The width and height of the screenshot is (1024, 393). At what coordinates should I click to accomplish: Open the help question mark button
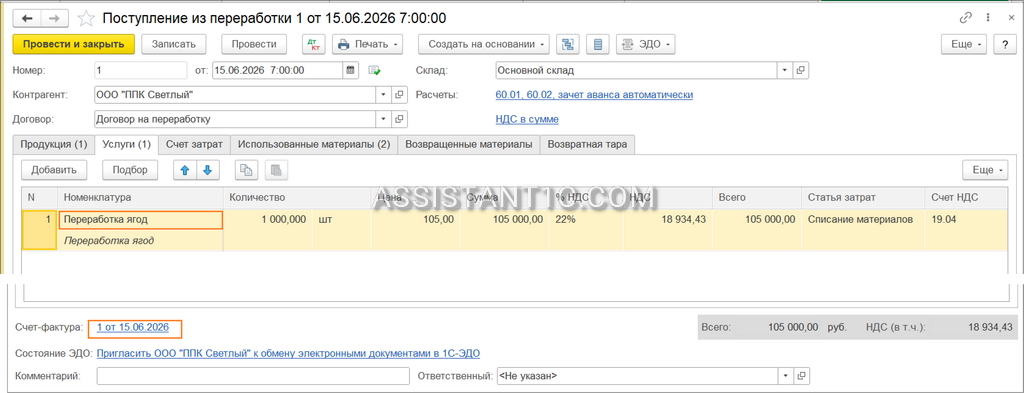click(x=1004, y=44)
